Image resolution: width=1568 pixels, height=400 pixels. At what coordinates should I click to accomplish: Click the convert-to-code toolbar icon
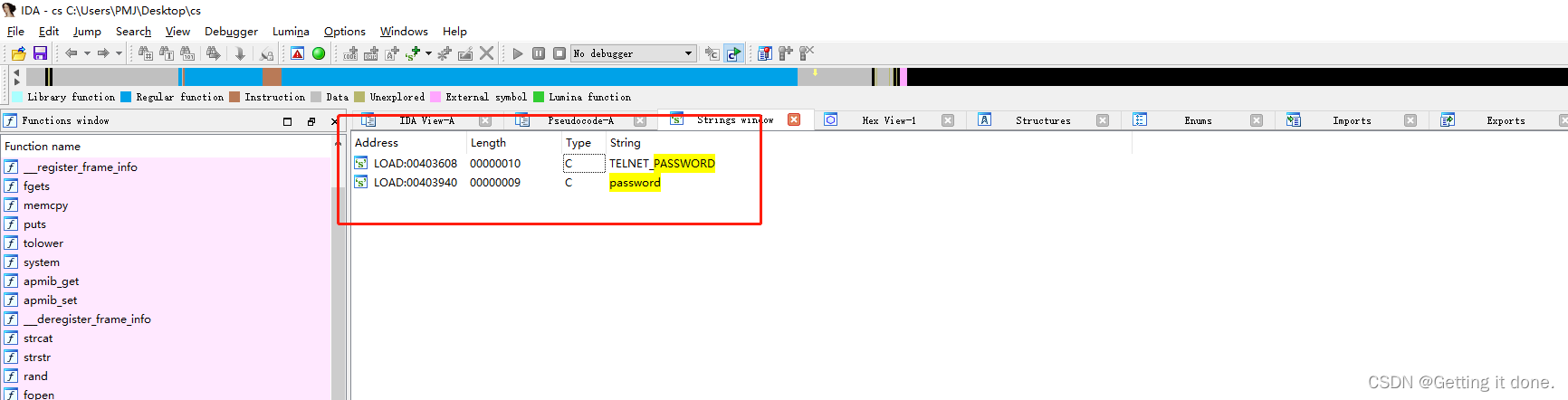coord(350,53)
